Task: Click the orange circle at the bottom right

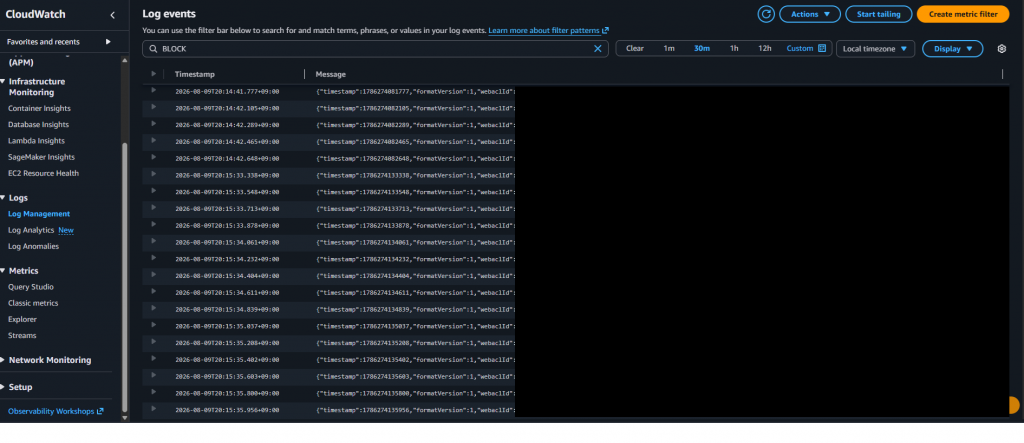Action: (x=1014, y=405)
